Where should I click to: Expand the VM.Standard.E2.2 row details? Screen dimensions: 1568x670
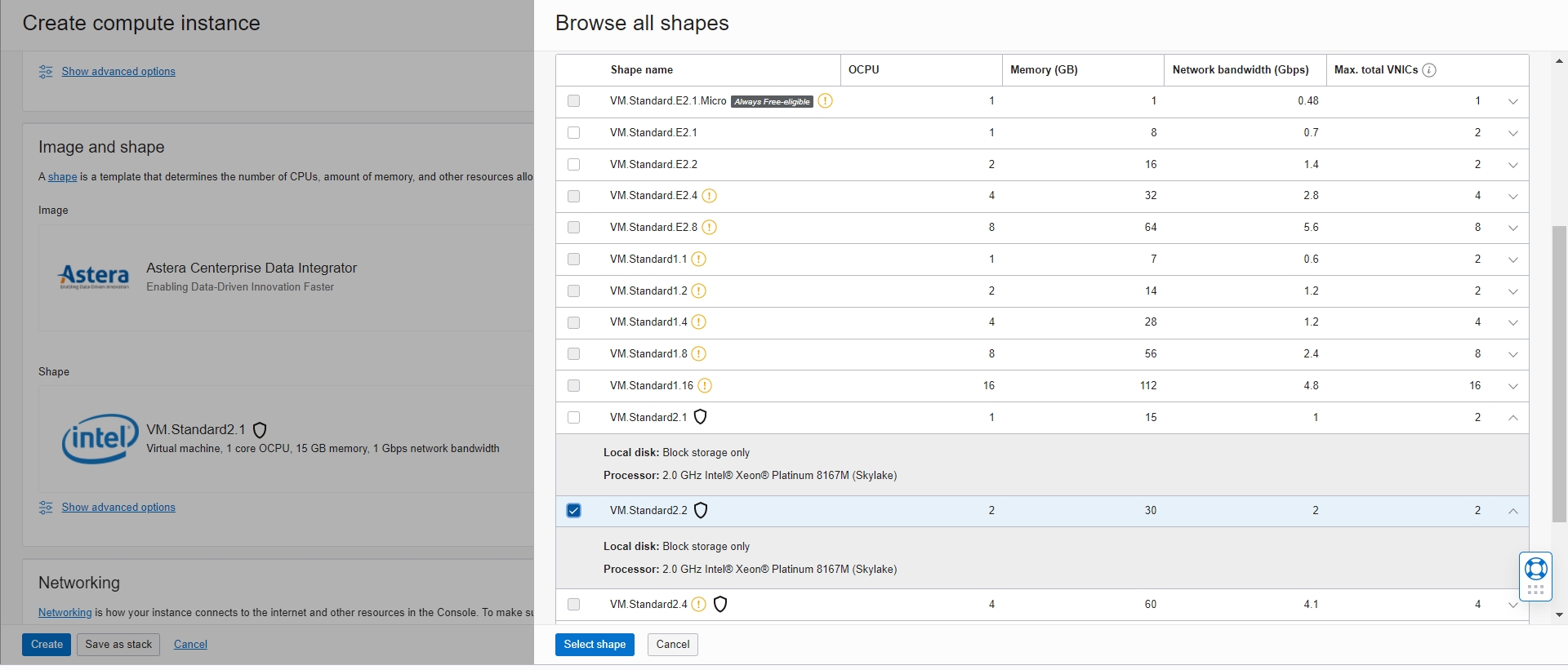click(x=1512, y=165)
